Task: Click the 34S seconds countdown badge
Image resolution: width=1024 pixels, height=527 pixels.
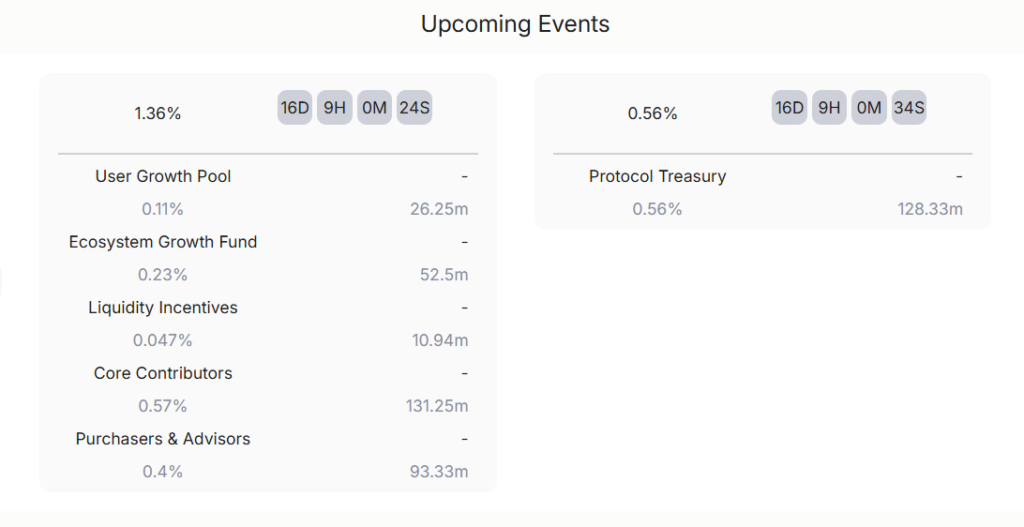Action: click(x=908, y=108)
